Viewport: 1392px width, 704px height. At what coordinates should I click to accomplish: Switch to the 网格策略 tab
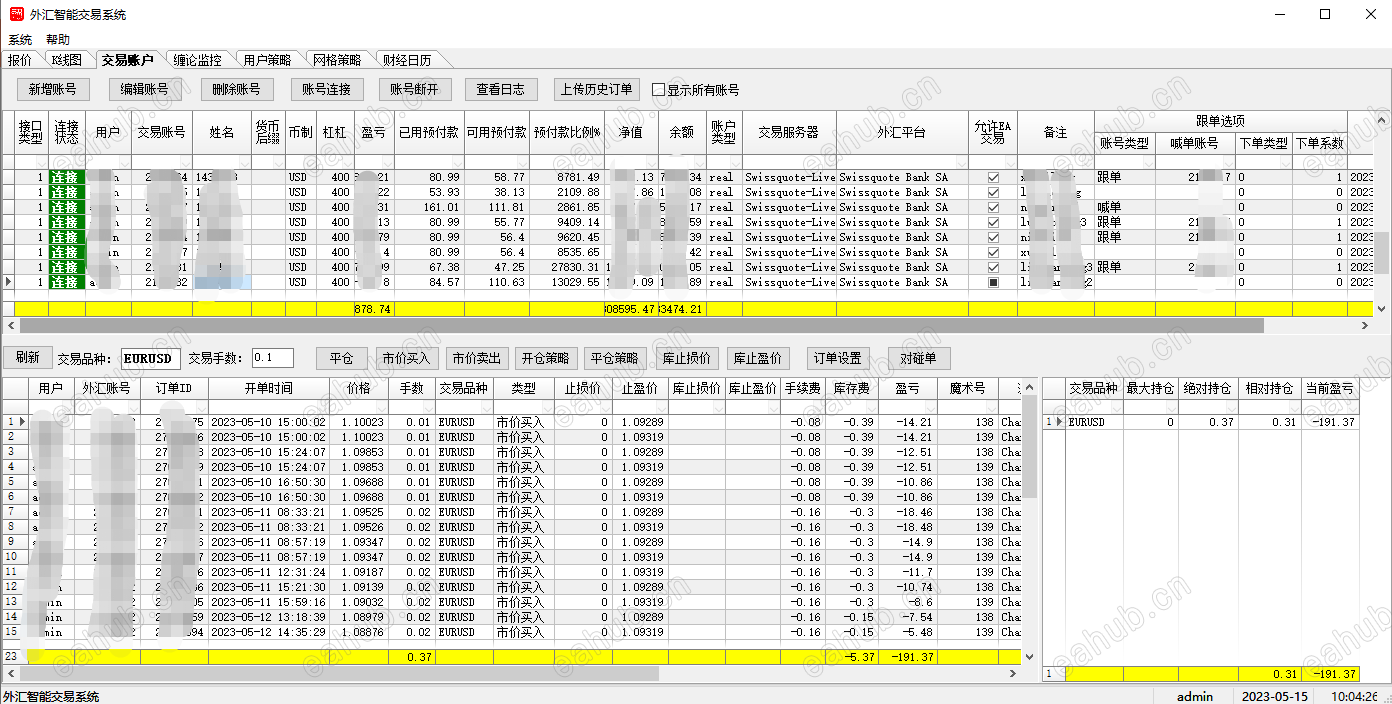pos(337,60)
